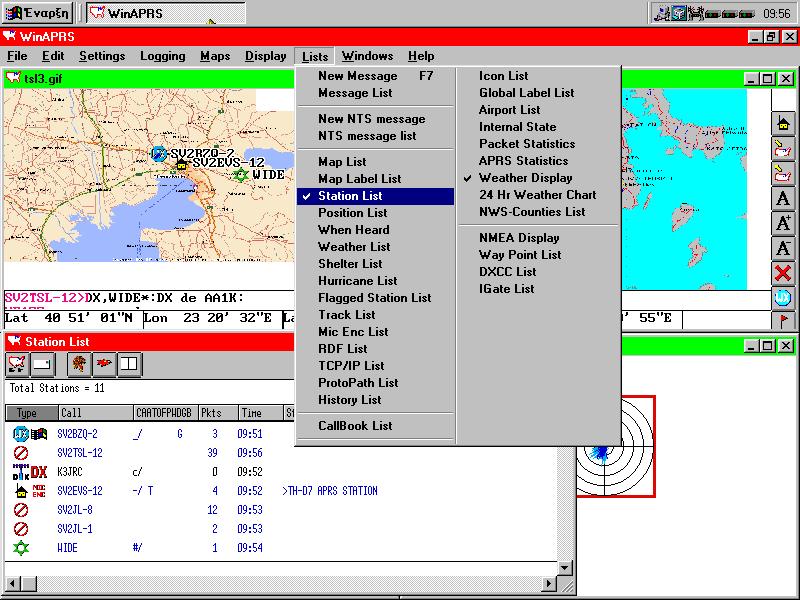This screenshot has height=600, width=800.
Task: Open the Logging menu
Action: (x=163, y=56)
